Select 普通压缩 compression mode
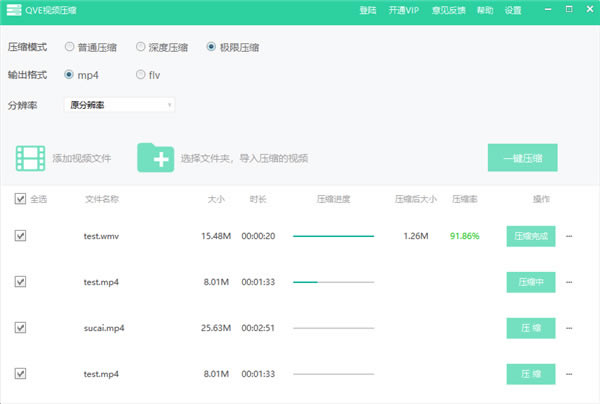Image resolution: width=600 pixels, height=404 pixels. coord(69,47)
